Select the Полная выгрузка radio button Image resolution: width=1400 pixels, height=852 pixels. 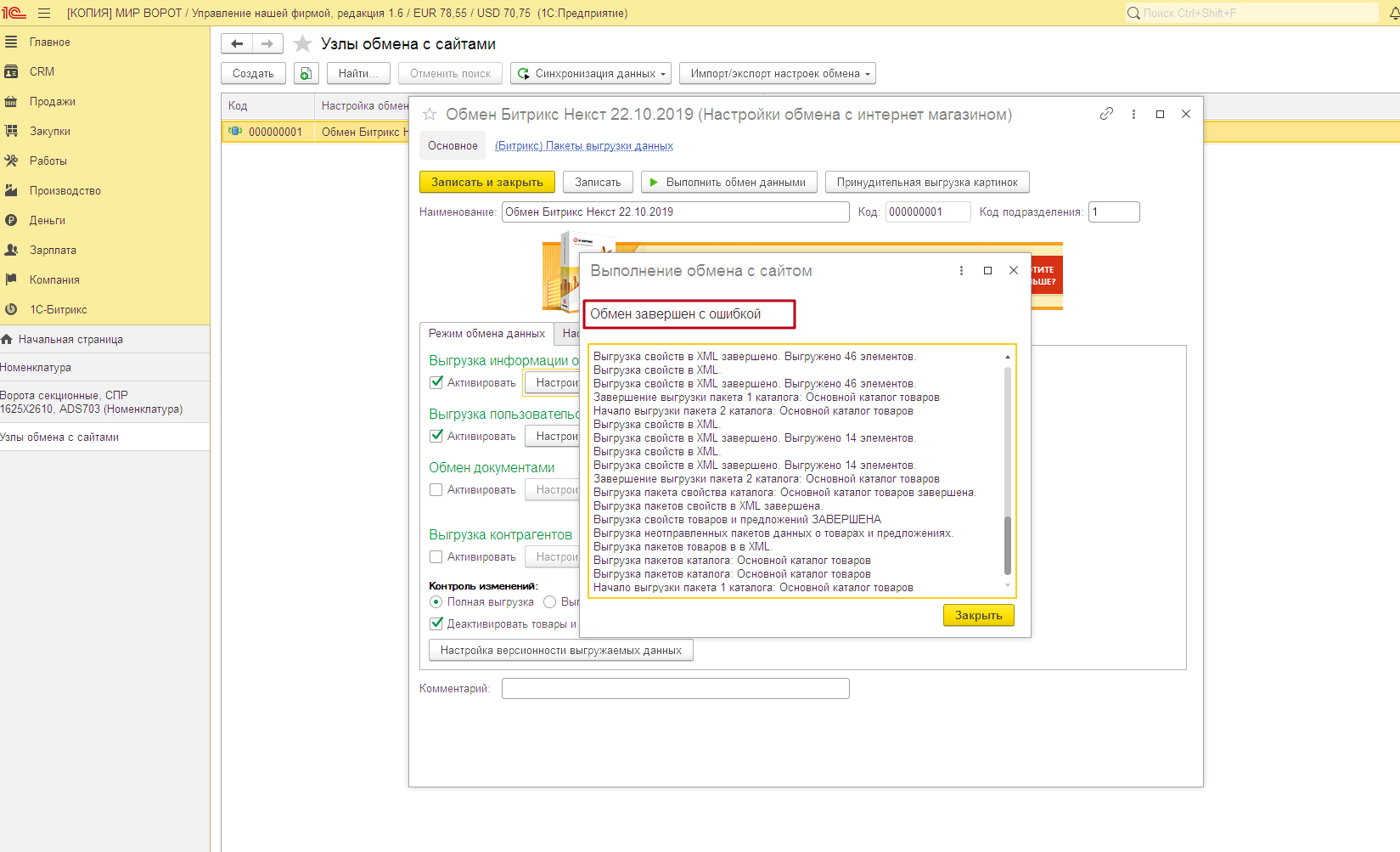pyautogui.click(x=436, y=601)
